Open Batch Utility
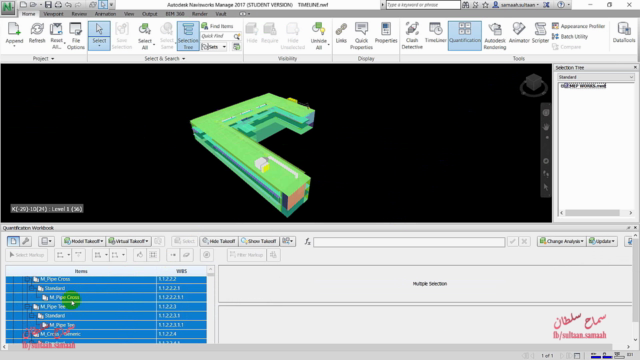The height and width of the screenshot is (360, 640). pos(570,36)
